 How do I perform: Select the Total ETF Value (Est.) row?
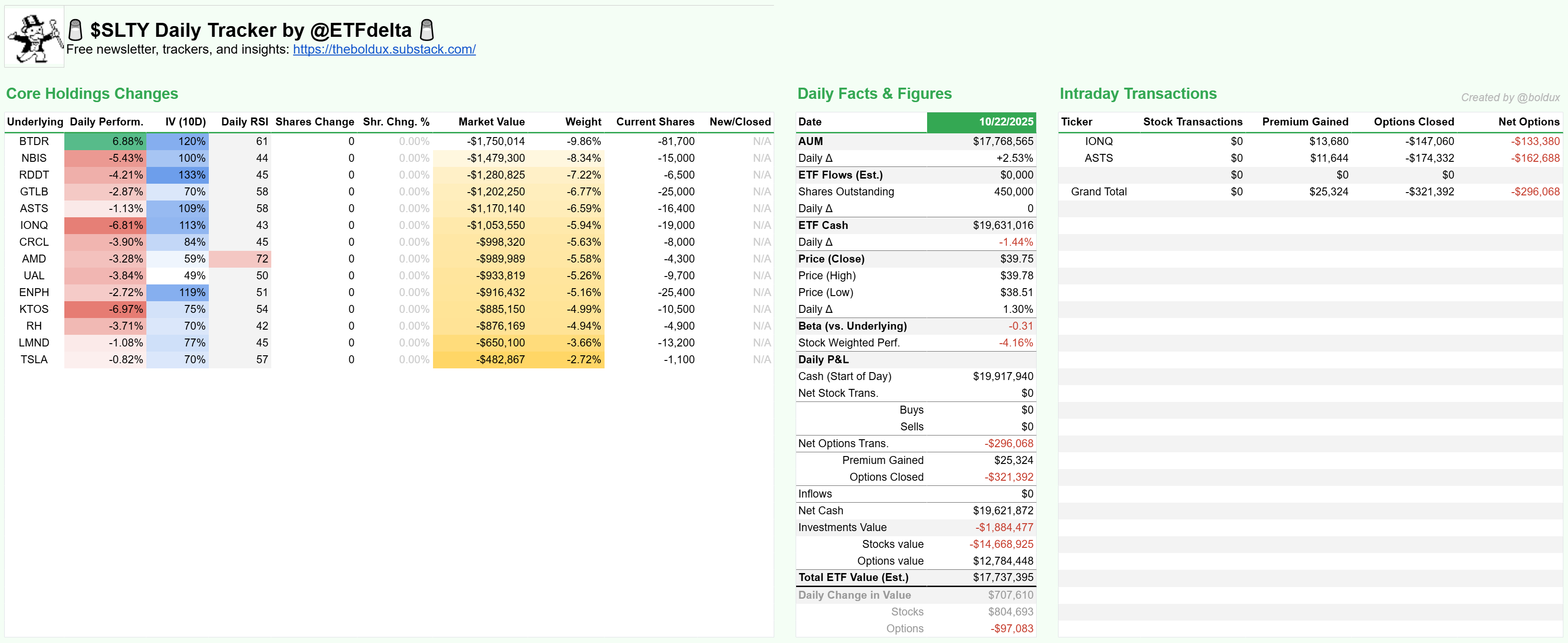click(853, 577)
